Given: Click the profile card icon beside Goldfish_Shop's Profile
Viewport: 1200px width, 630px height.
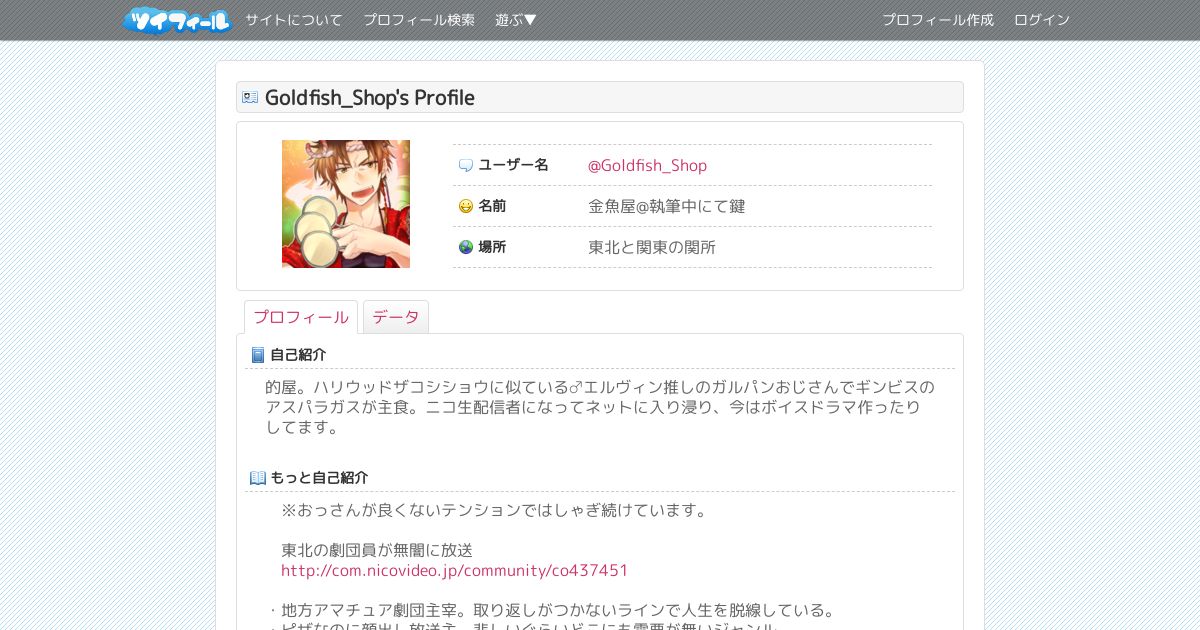Looking at the screenshot, I should click(250, 97).
